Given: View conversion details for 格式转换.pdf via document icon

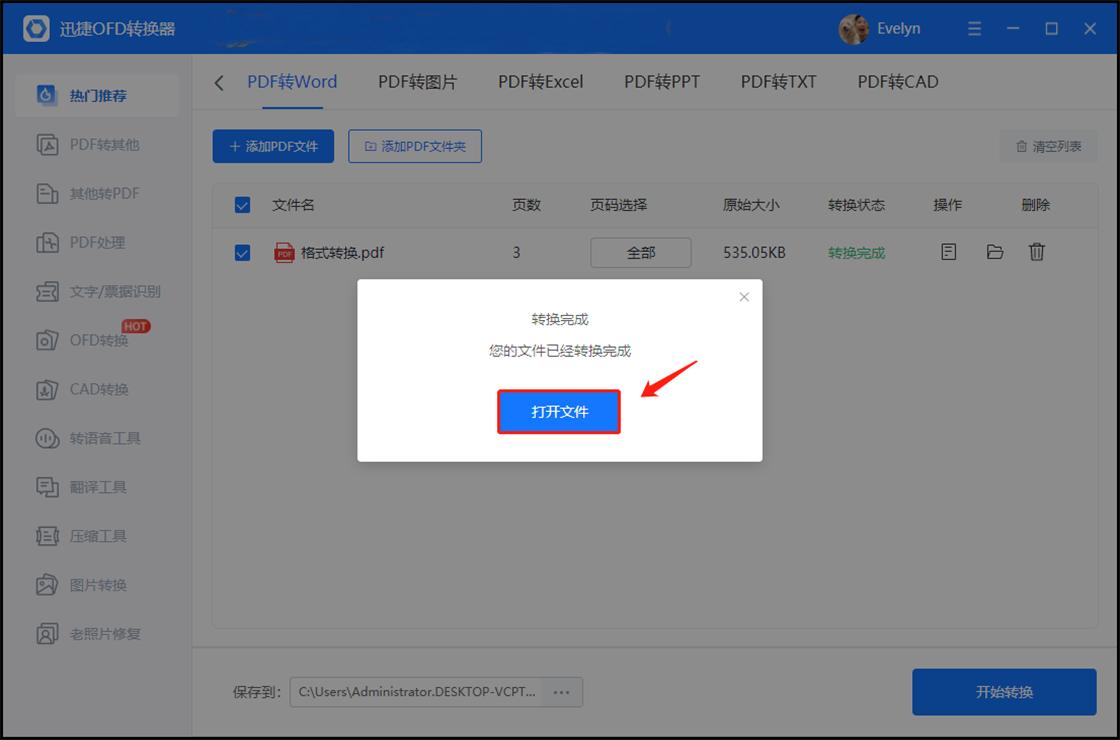Looking at the screenshot, I should coord(946,253).
